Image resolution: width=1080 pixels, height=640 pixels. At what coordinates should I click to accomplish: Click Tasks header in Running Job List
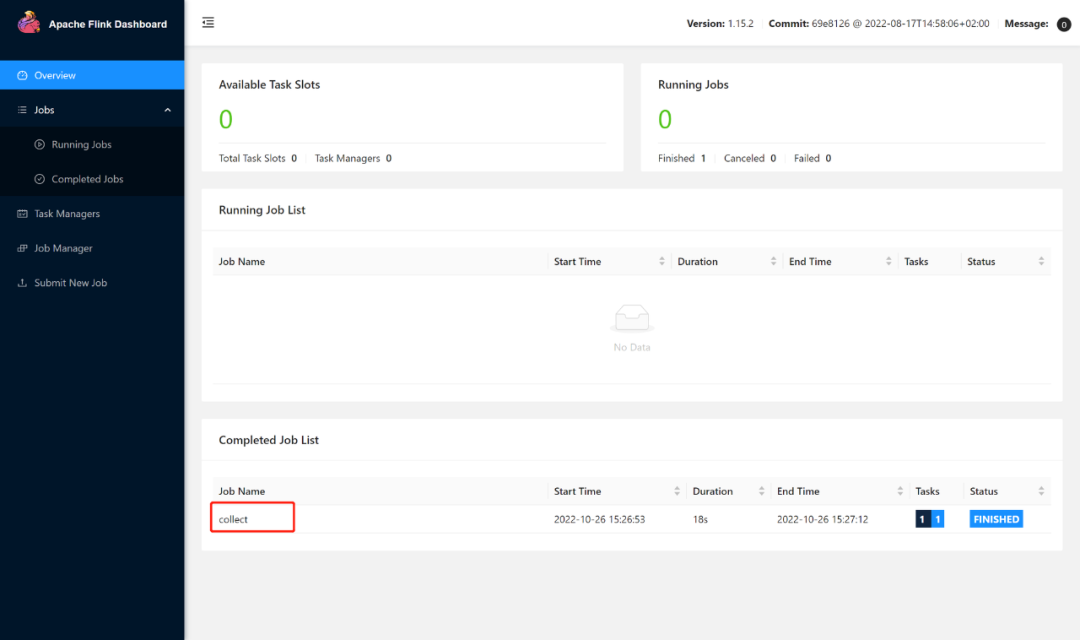click(x=916, y=261)
